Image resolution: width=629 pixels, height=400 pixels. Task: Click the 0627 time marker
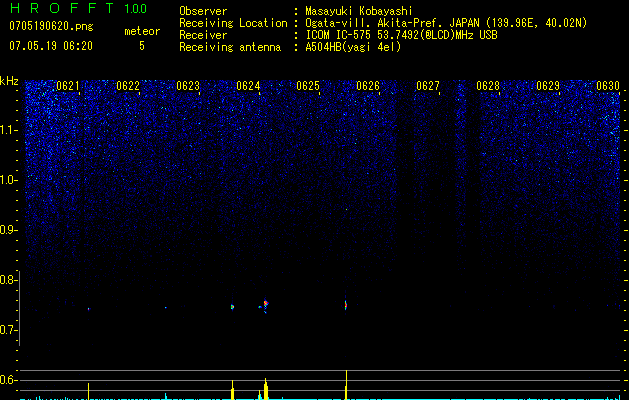tap(428, 86)
